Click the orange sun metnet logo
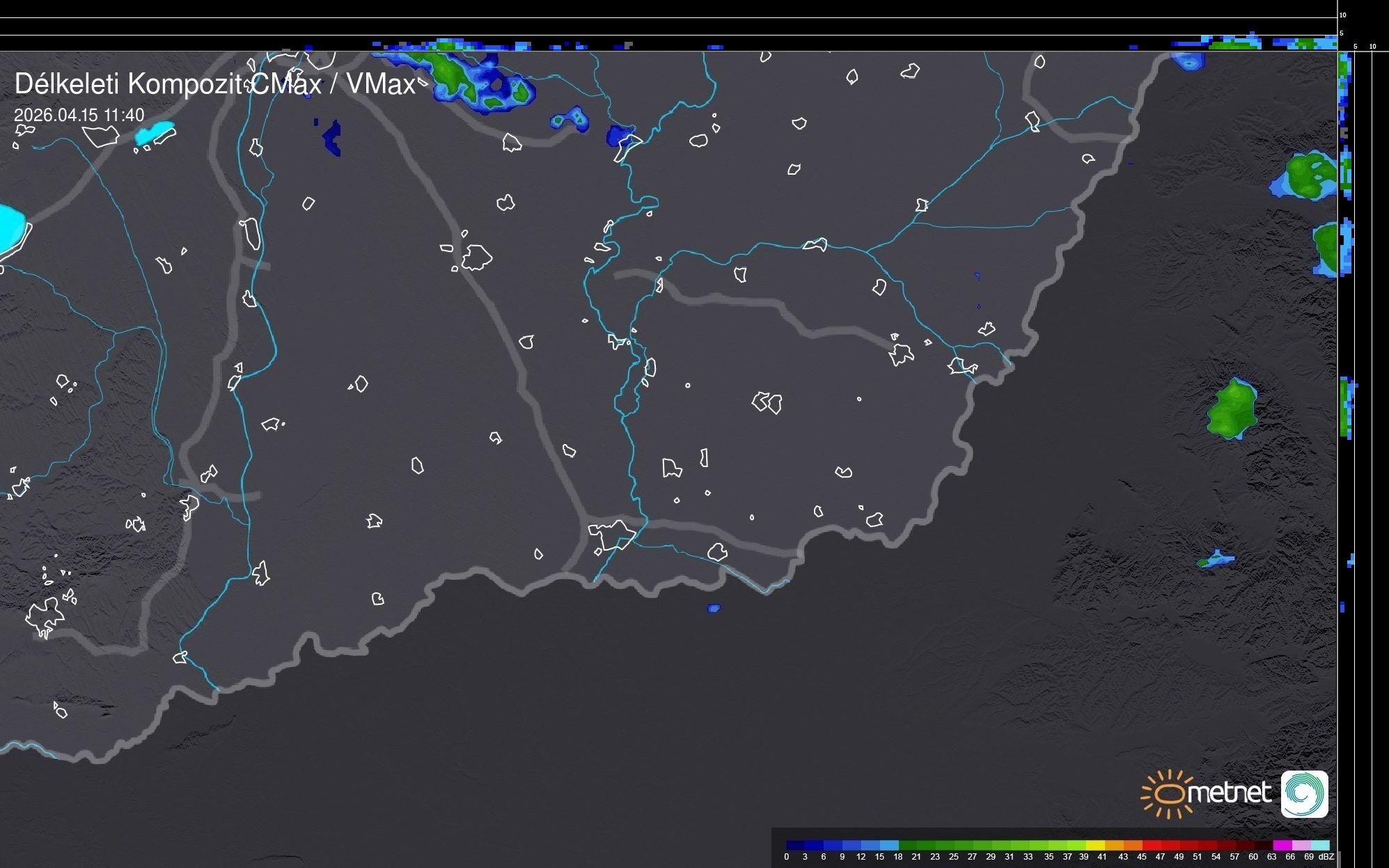This screenshot has height=868, width=1389. tap(1169, 794)
